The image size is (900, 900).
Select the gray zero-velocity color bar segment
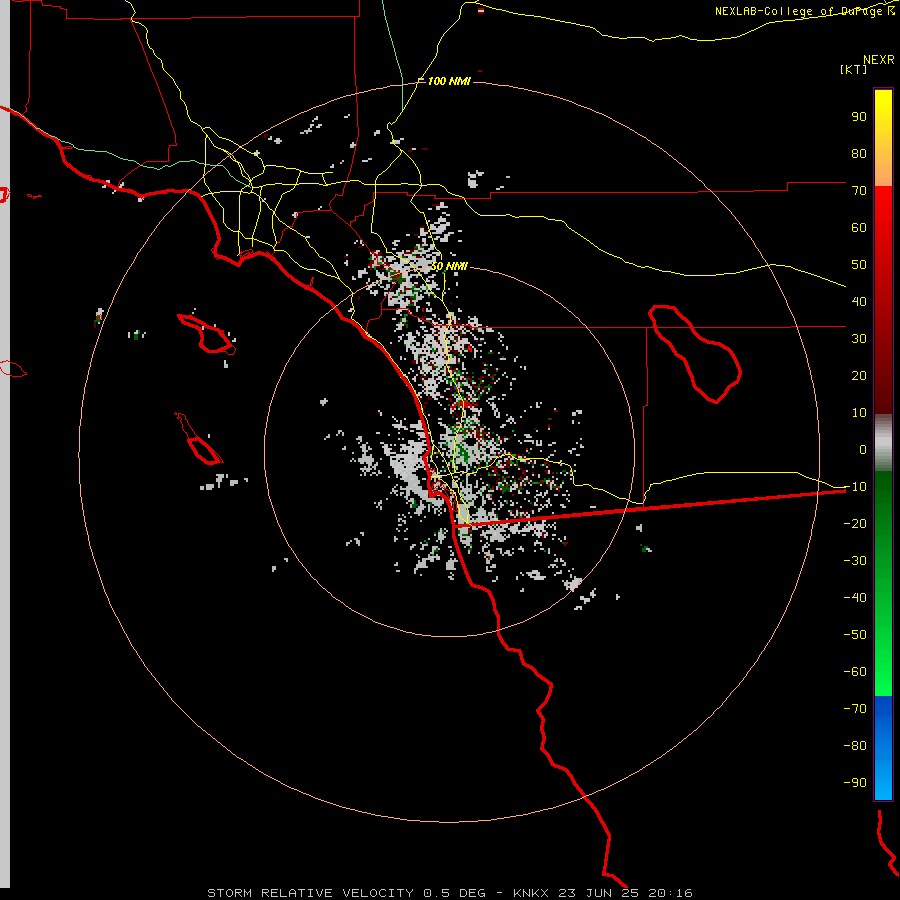tap(883, 442)
